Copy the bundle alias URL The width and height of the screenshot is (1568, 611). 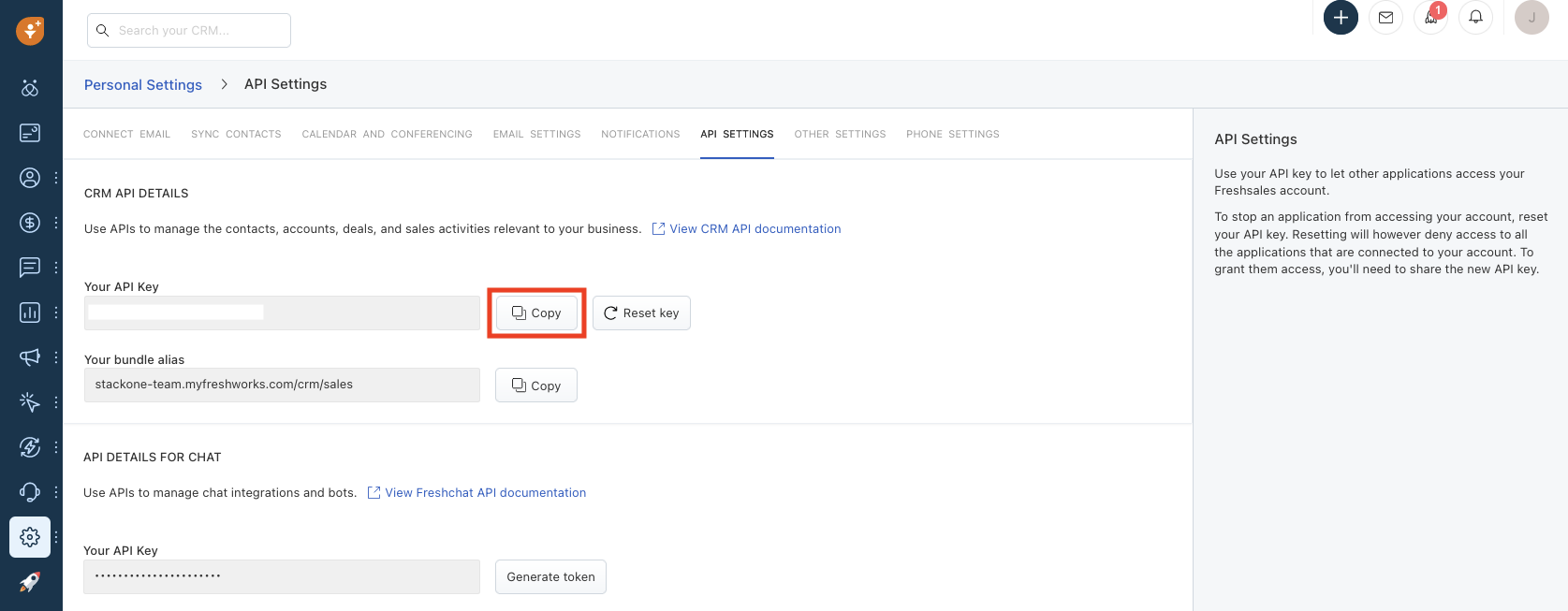click(x=536, y=386)
